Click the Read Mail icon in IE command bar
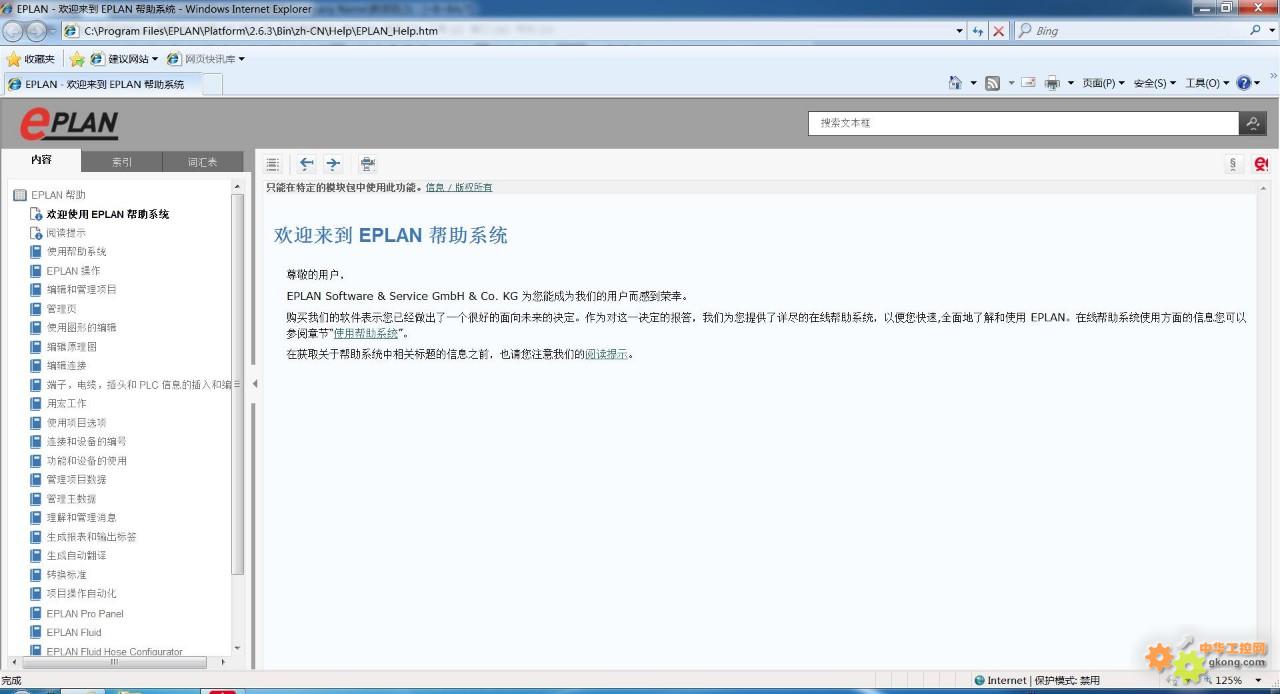 1028,83
